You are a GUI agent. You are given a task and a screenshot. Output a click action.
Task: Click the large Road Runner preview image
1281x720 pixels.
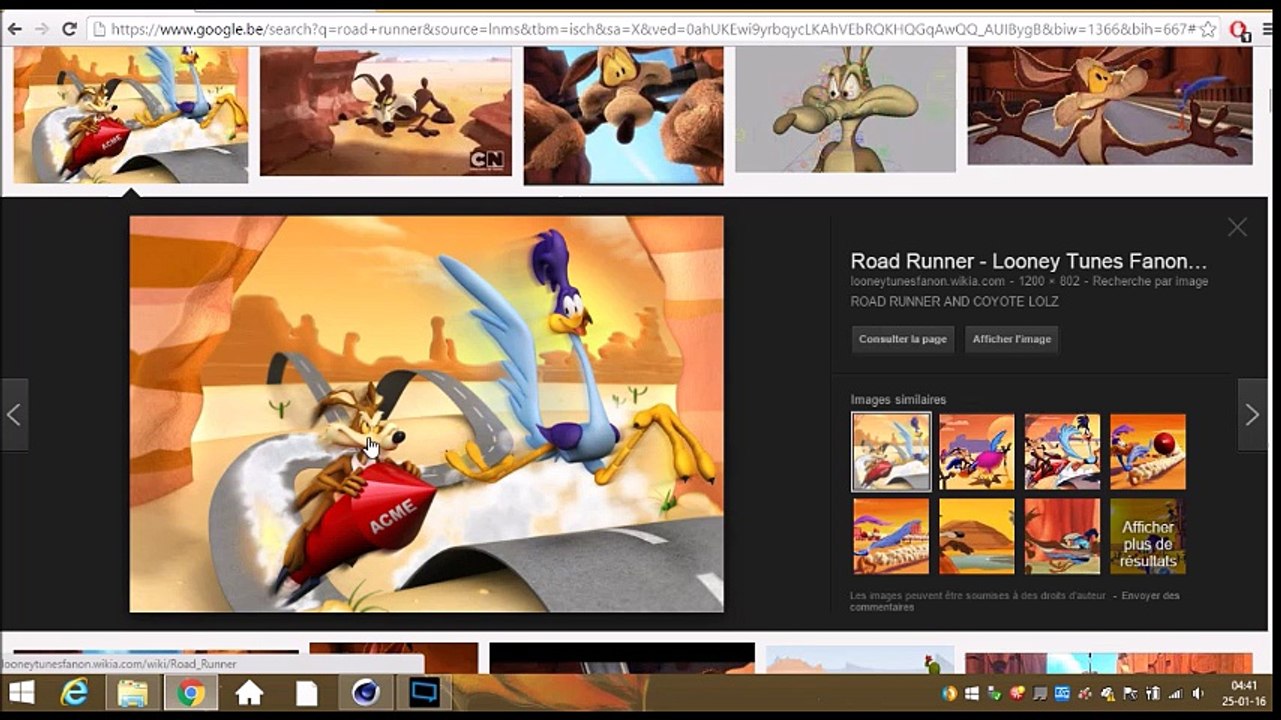click(x=426, y=414)
